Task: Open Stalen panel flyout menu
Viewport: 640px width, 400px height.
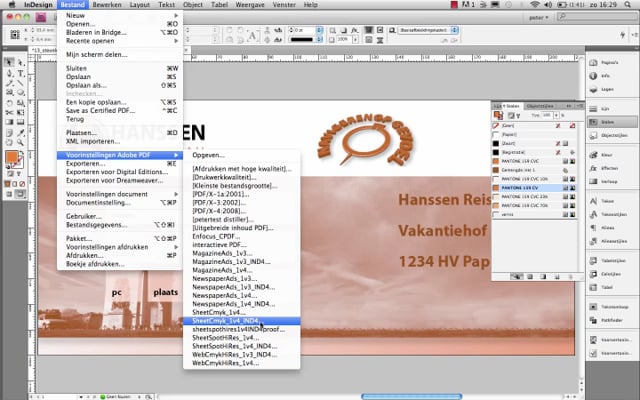Action: pyautogui.click(x=580, y=106)
